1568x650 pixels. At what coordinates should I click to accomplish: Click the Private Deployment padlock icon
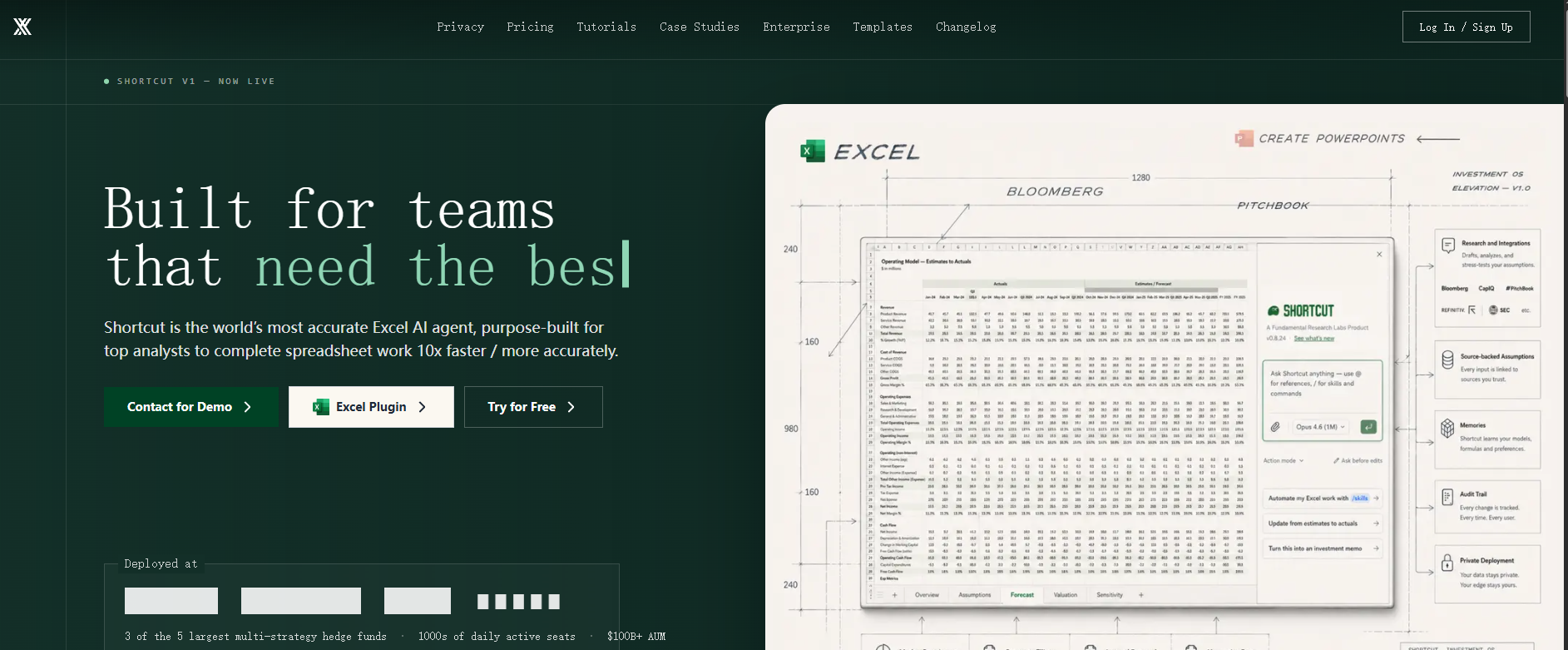1447,563
